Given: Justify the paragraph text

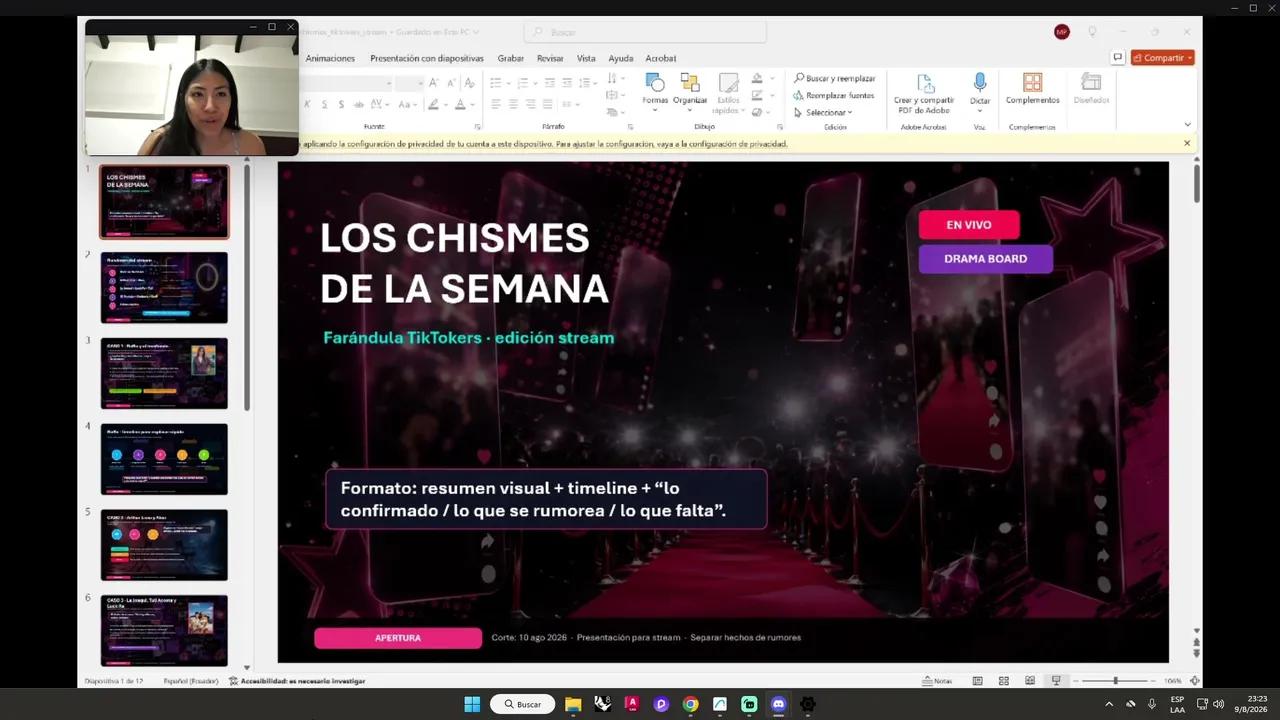Looking at the screenshot, I should (547, 104).
